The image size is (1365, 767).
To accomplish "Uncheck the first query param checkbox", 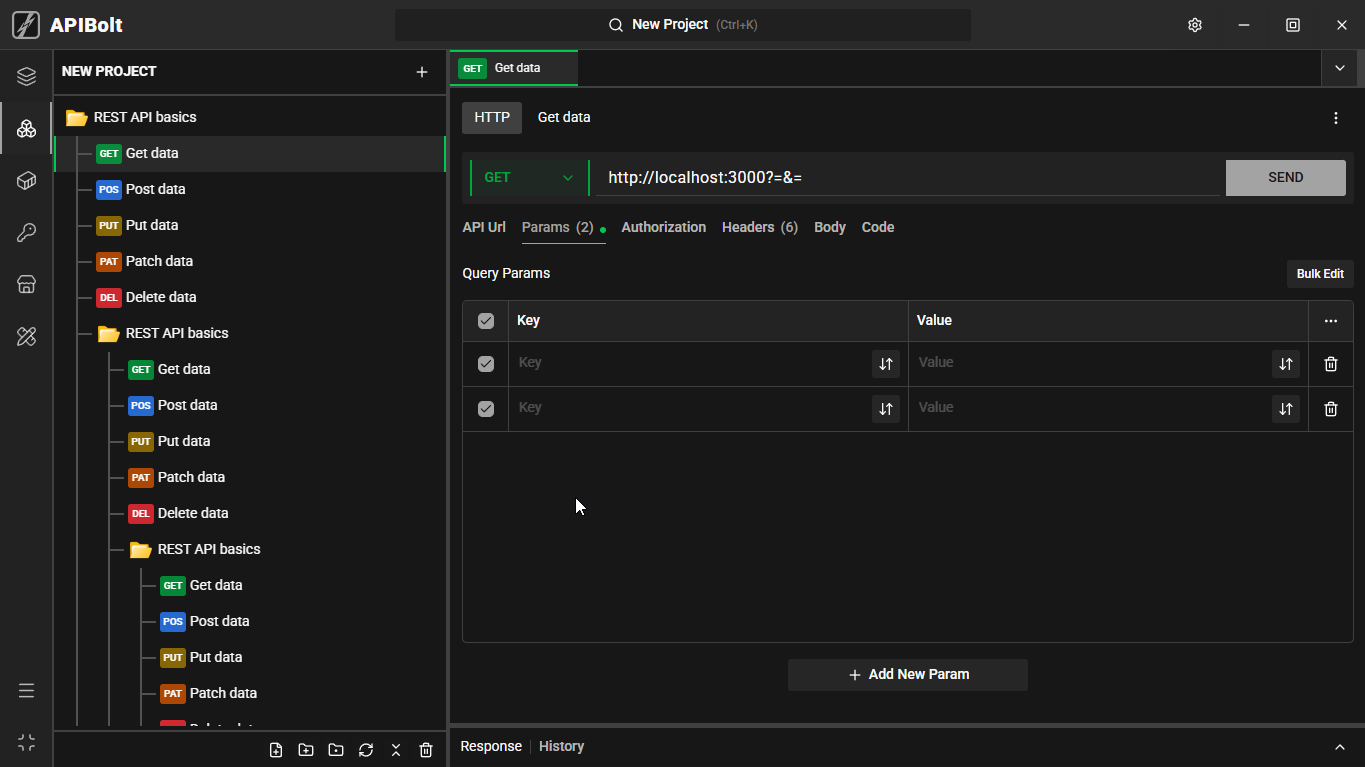I will [486, 364].
